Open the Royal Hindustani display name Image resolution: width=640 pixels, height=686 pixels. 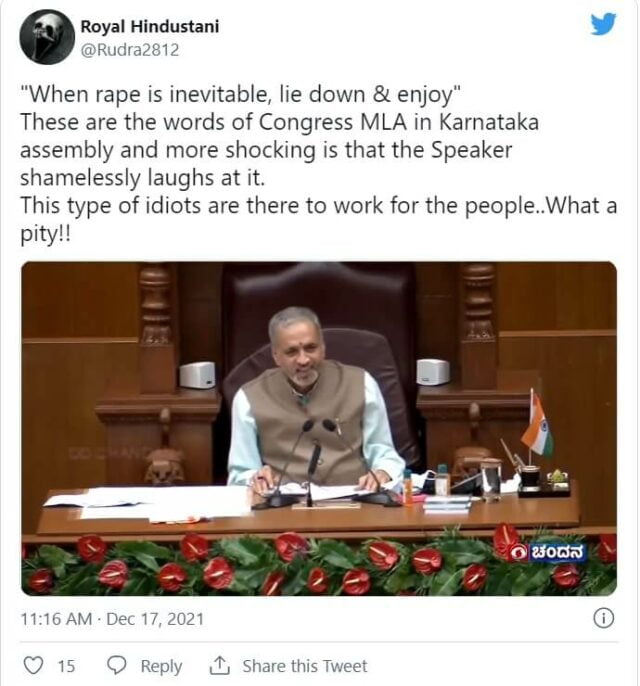click(150, 27)
